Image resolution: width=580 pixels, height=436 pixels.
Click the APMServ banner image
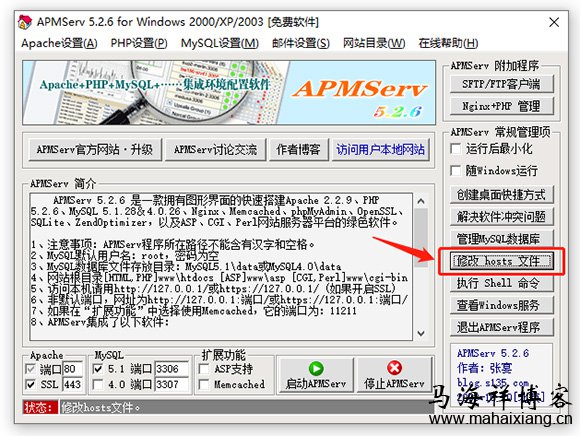[x=229, y=92]
